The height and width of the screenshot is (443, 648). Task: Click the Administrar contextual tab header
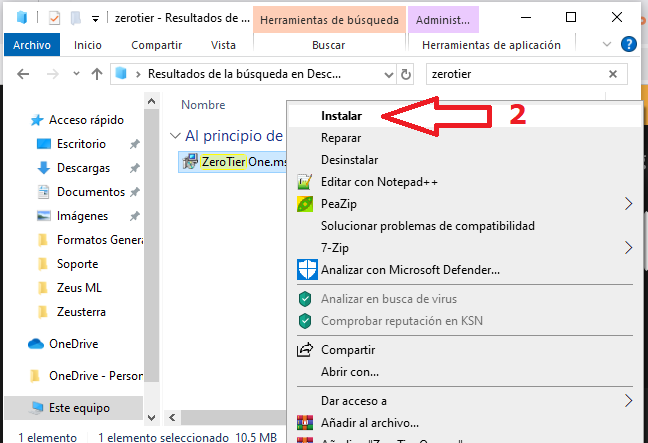[x=443, y=20]
